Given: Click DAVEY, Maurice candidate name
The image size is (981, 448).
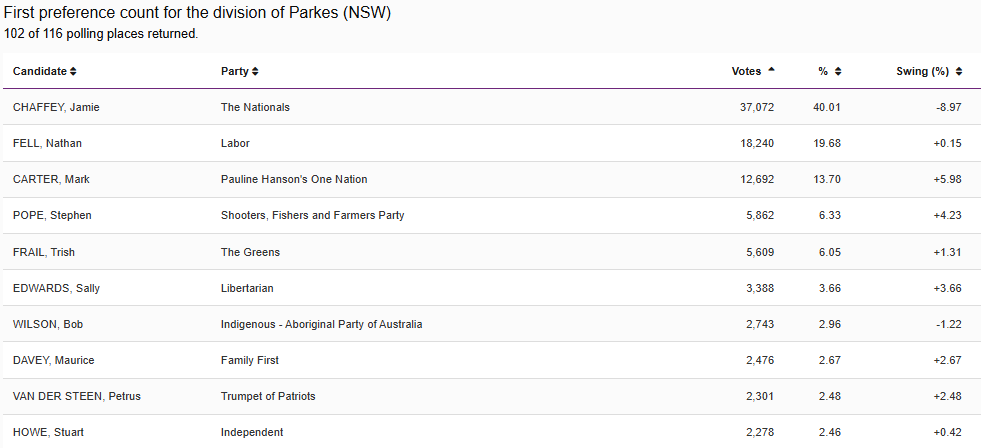Looking at the screenshot, I should [53, 360].
